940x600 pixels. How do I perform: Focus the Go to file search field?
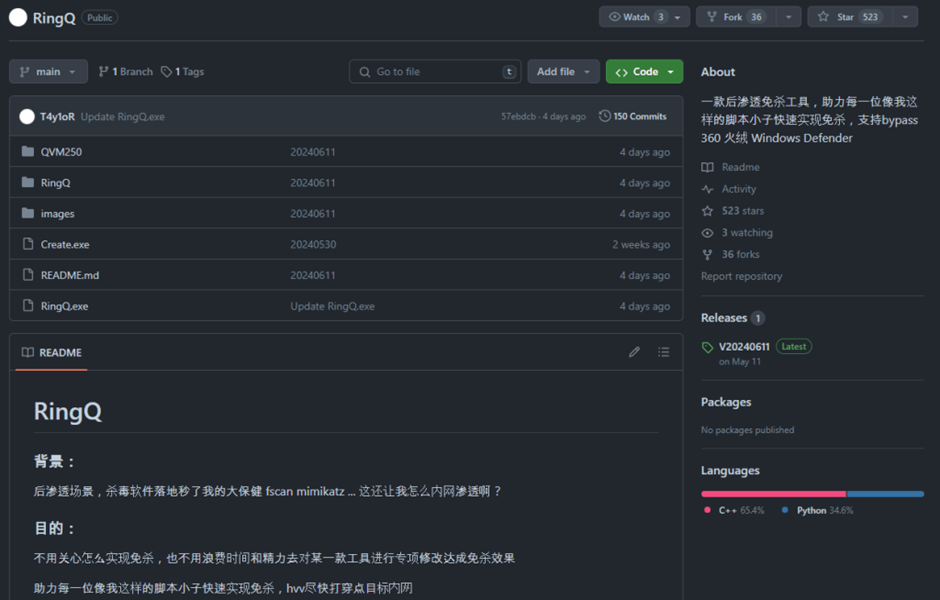(x=435, y=71)
